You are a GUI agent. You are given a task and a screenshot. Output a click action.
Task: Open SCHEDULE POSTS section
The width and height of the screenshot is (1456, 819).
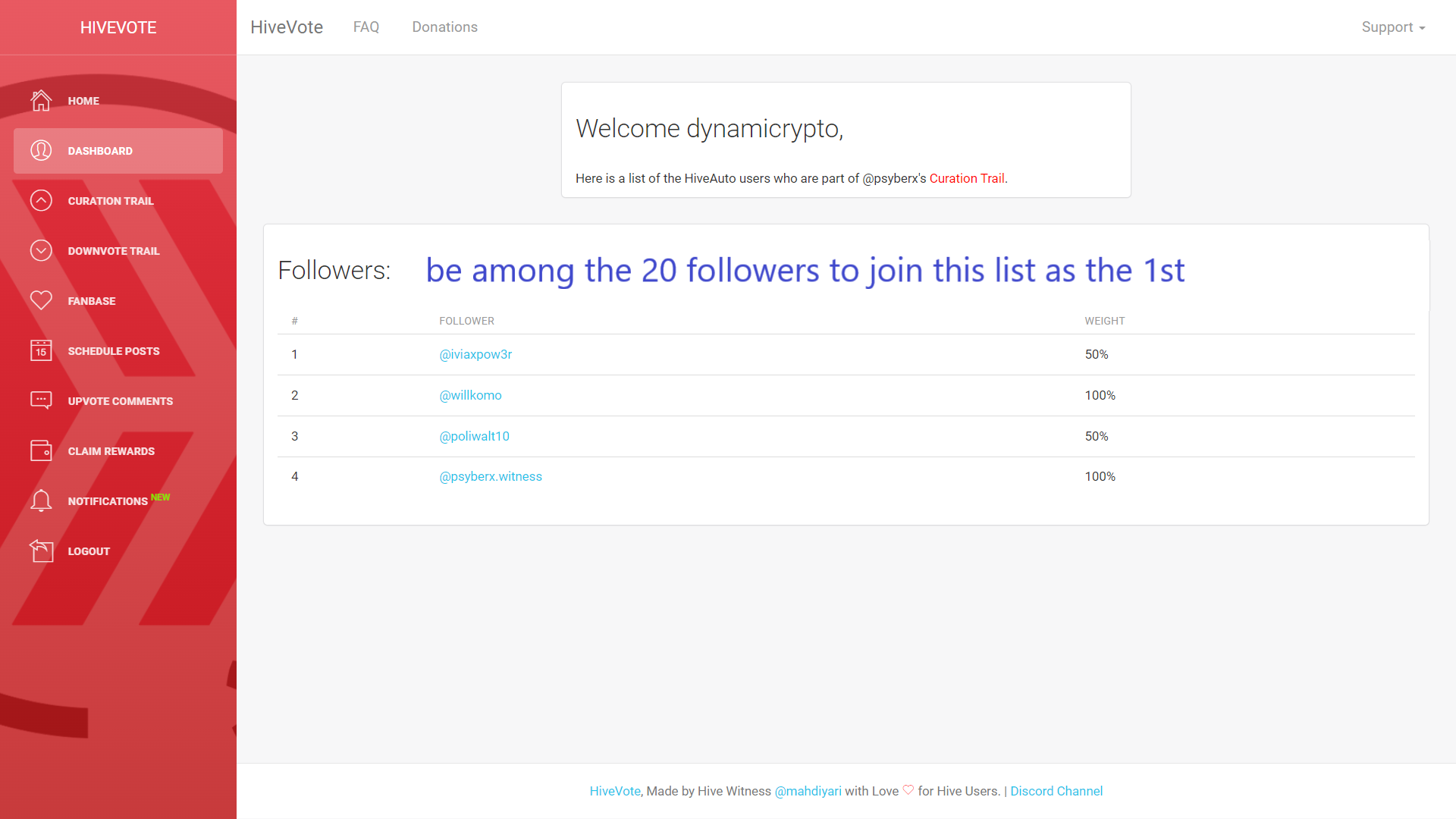pos(118,351)
